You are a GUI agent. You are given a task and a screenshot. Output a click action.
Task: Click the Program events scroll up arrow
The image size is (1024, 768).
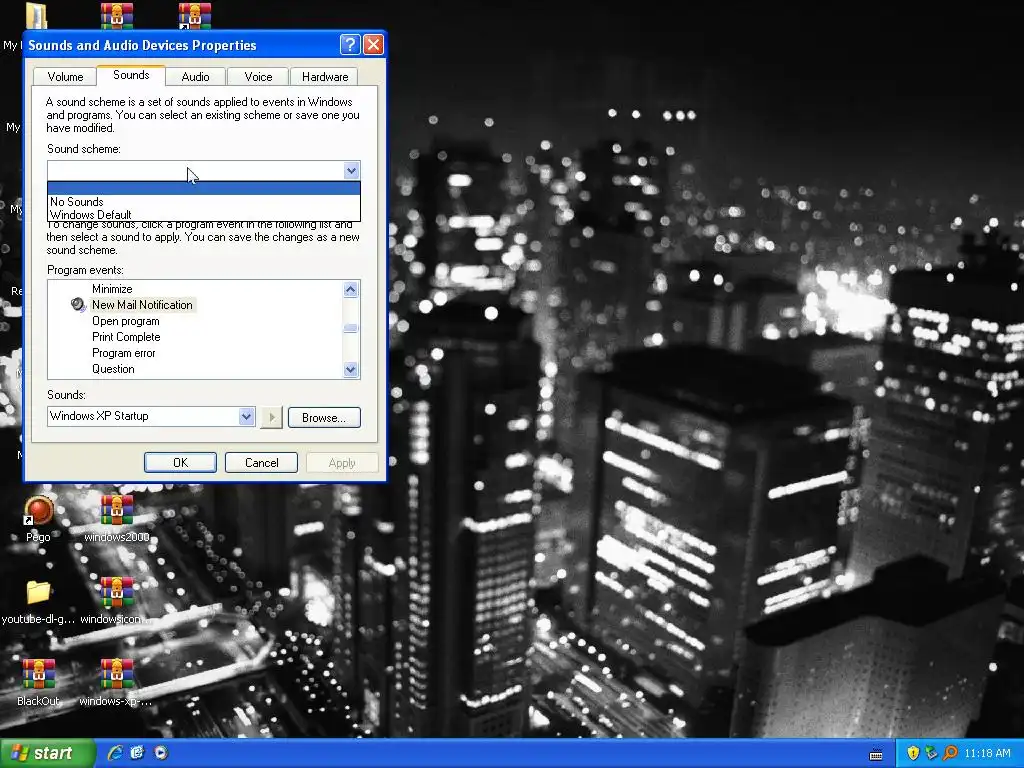coord(351,289)
